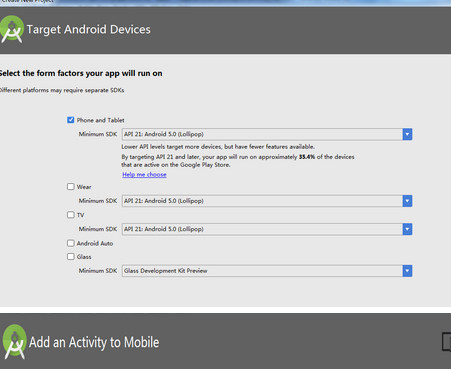
Task: Click 'Select the form factors' heading text
Action: pos(81,73)
